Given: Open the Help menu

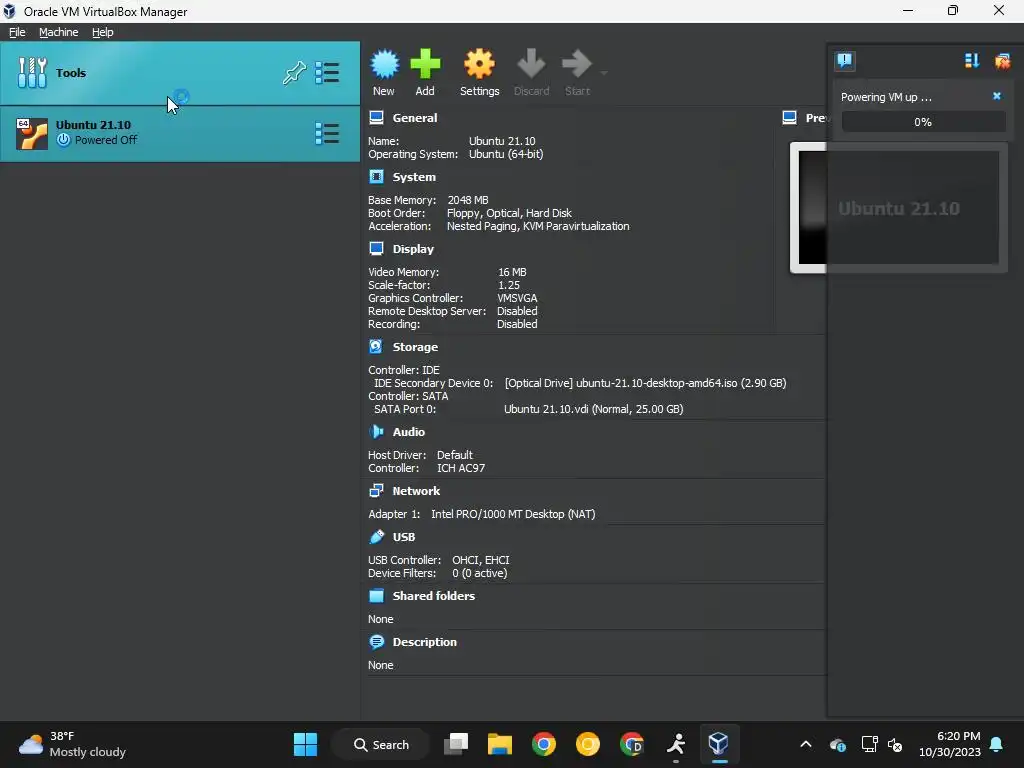Looking at the screenshot, I should click(x=103, y=32).
